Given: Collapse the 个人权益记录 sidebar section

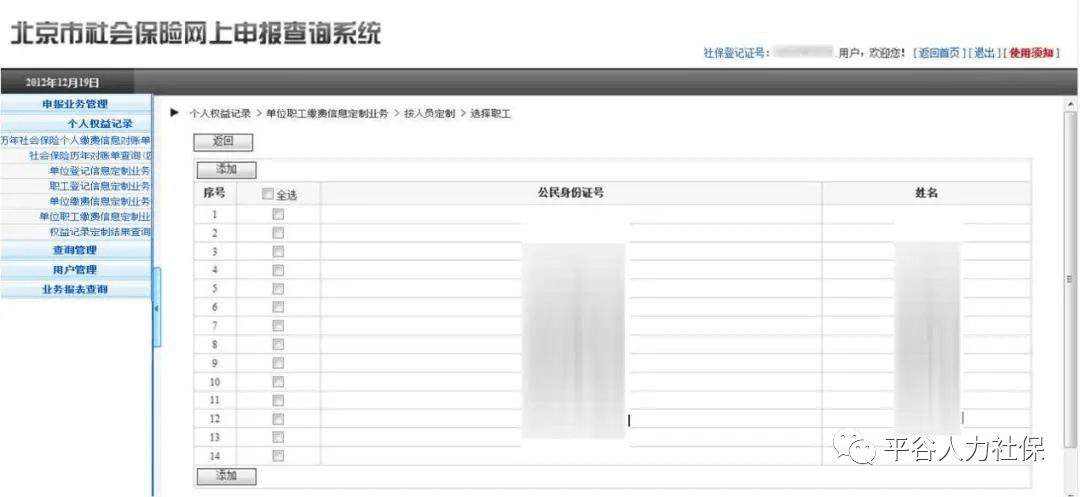Looking at the screenshot, I should [76, 124].
